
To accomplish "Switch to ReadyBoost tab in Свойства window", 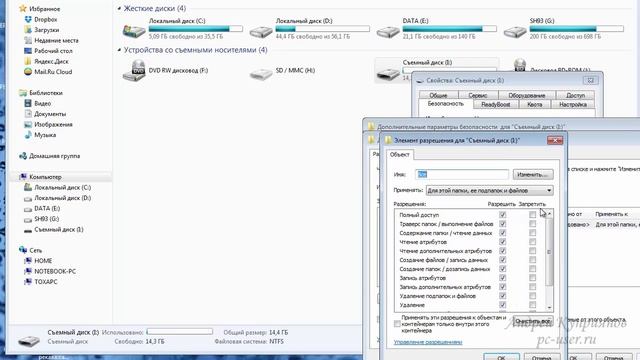I will click(x=496, y=104).
